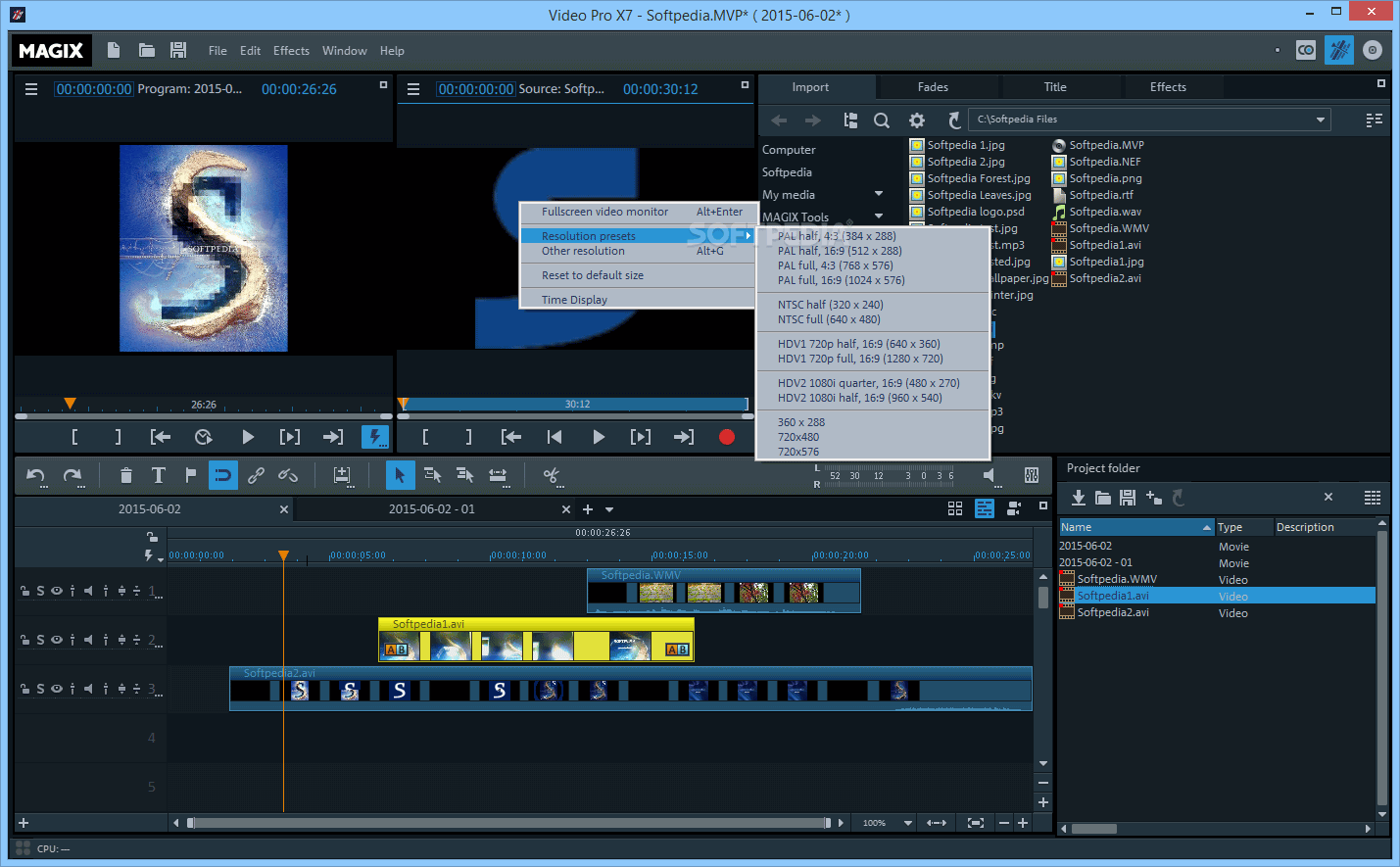Click the back arrow in the Import panel
Viewport: 1400px width, 867px height.
click(x=779, y=120)
